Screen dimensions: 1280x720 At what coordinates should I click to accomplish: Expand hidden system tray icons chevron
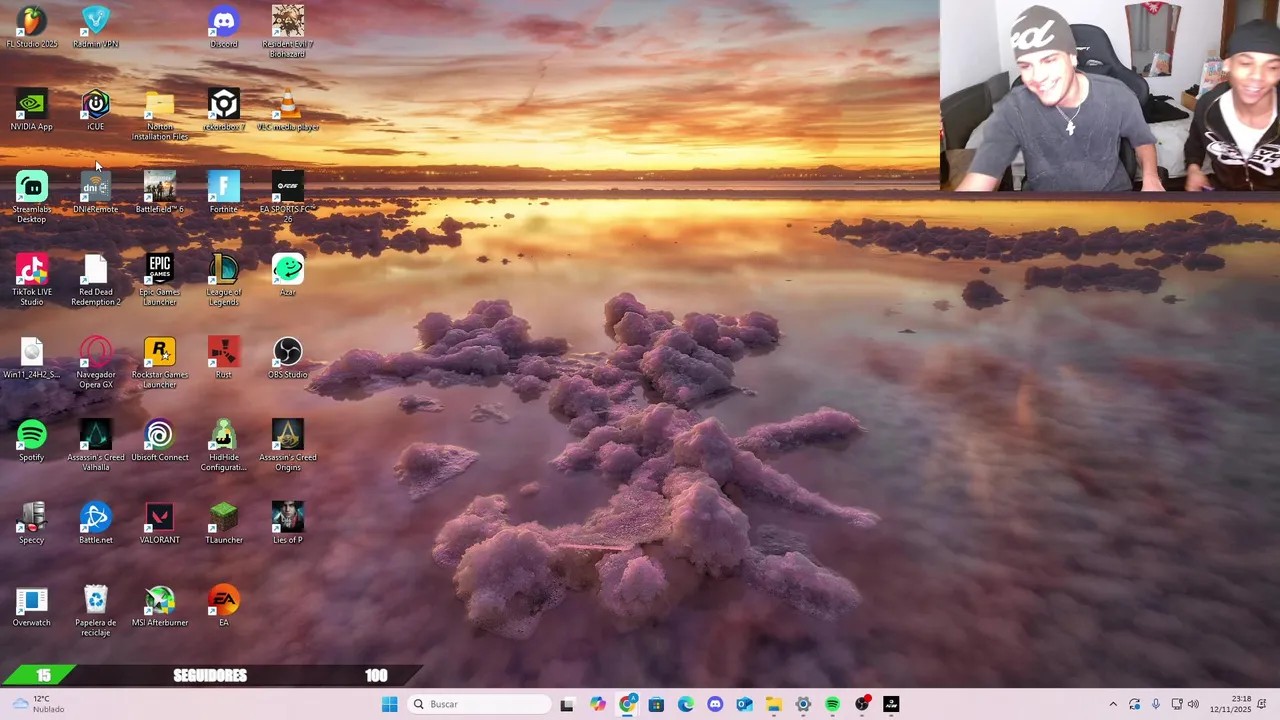pos(1113,704)
